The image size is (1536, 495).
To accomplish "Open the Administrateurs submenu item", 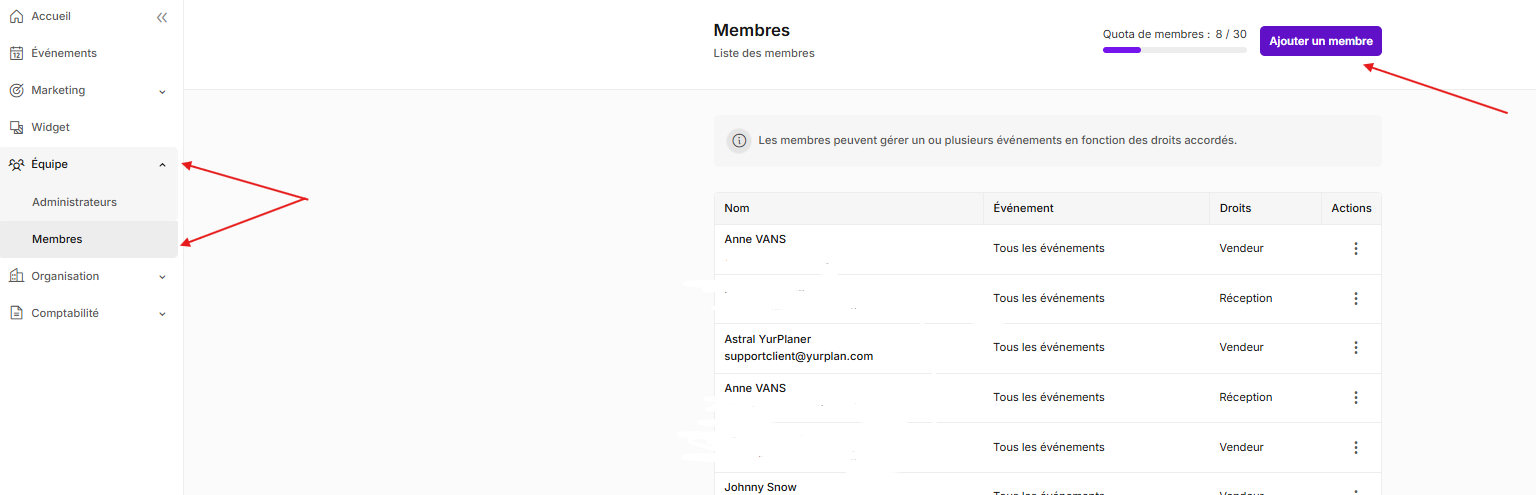I will (74, 202).
